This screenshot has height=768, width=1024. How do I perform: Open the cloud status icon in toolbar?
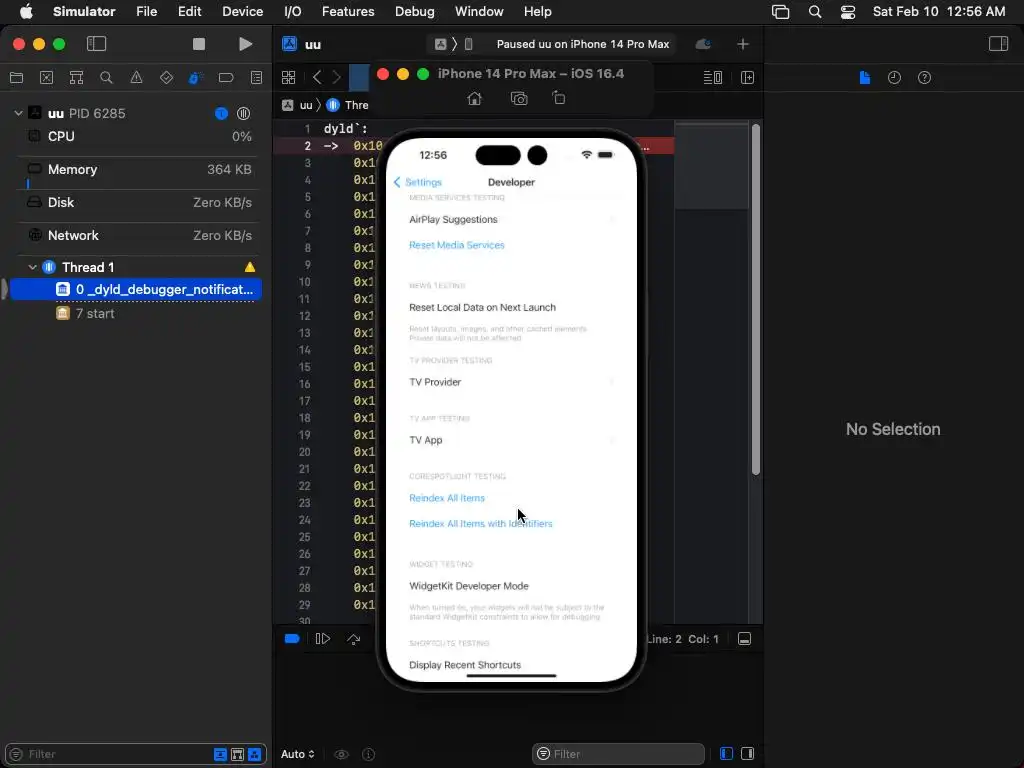point(703,44)
